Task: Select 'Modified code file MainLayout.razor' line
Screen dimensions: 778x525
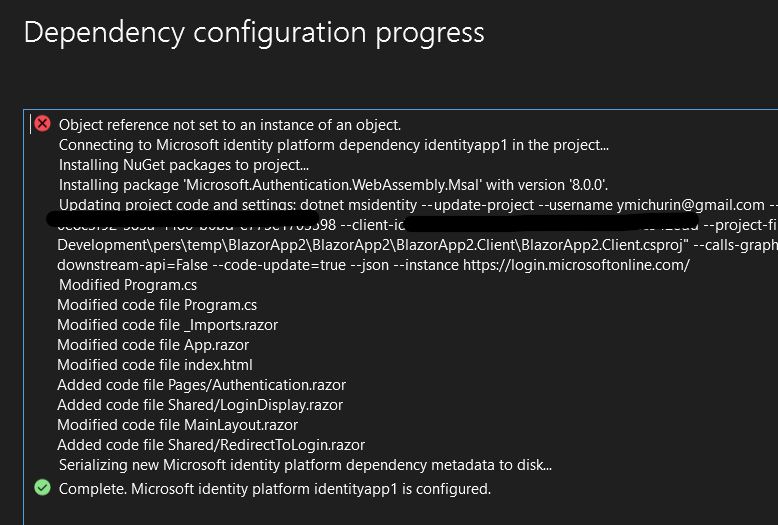Action: [x=178, y=425]
